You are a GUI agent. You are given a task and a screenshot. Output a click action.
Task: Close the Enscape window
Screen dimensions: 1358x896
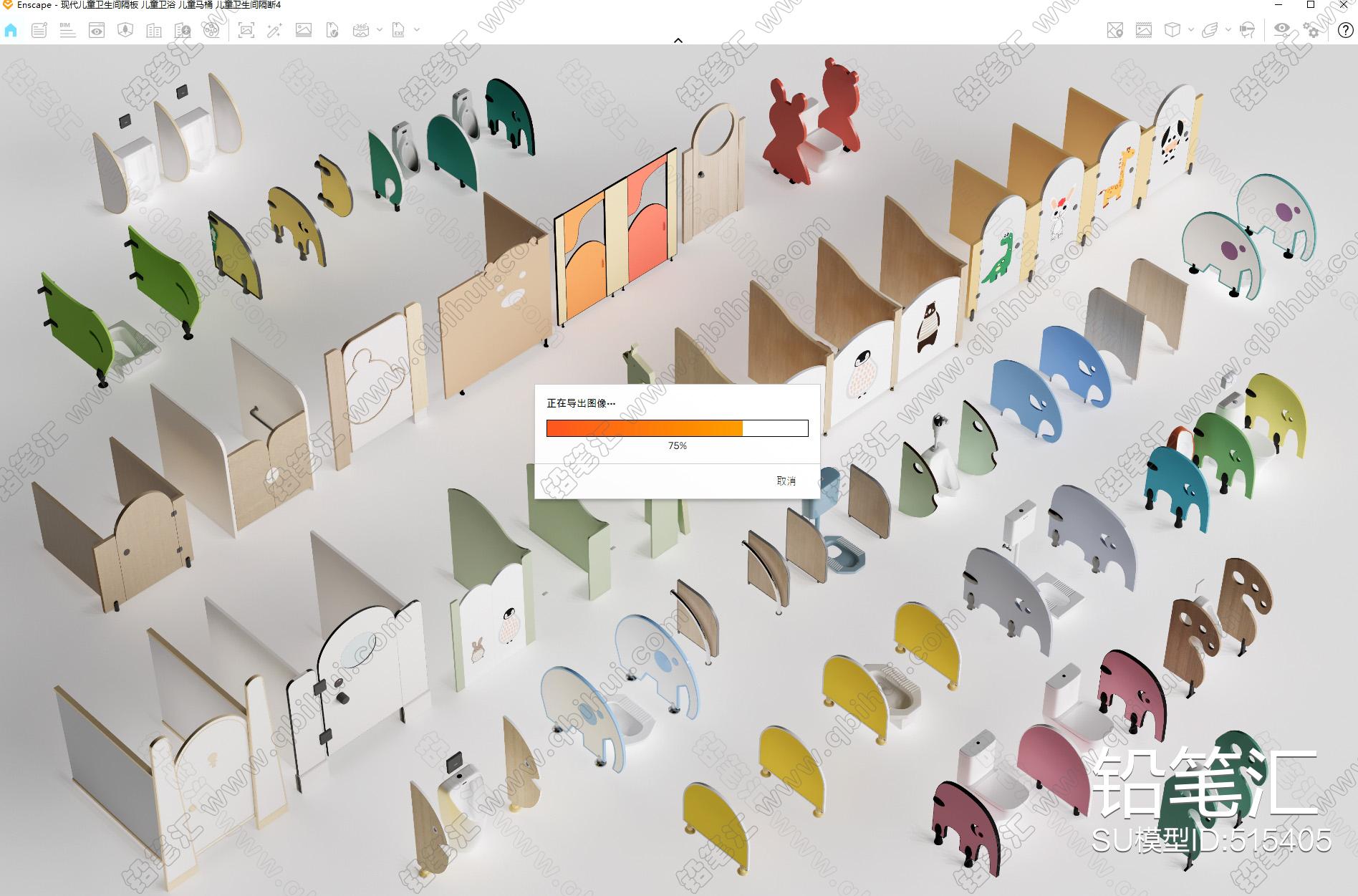click(1344, 5)
